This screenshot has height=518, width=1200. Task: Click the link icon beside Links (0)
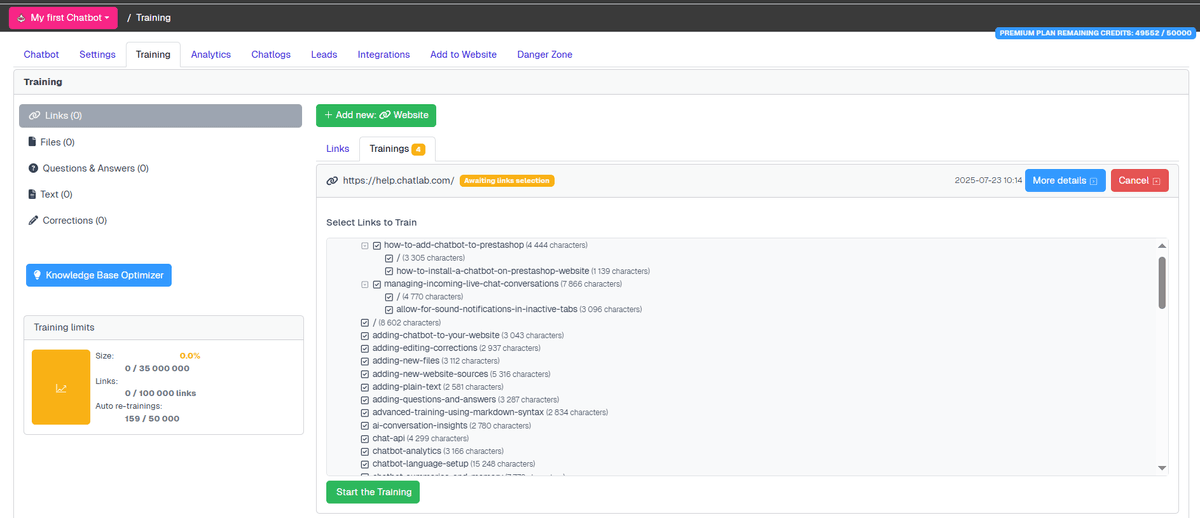[x=34, y=116]
